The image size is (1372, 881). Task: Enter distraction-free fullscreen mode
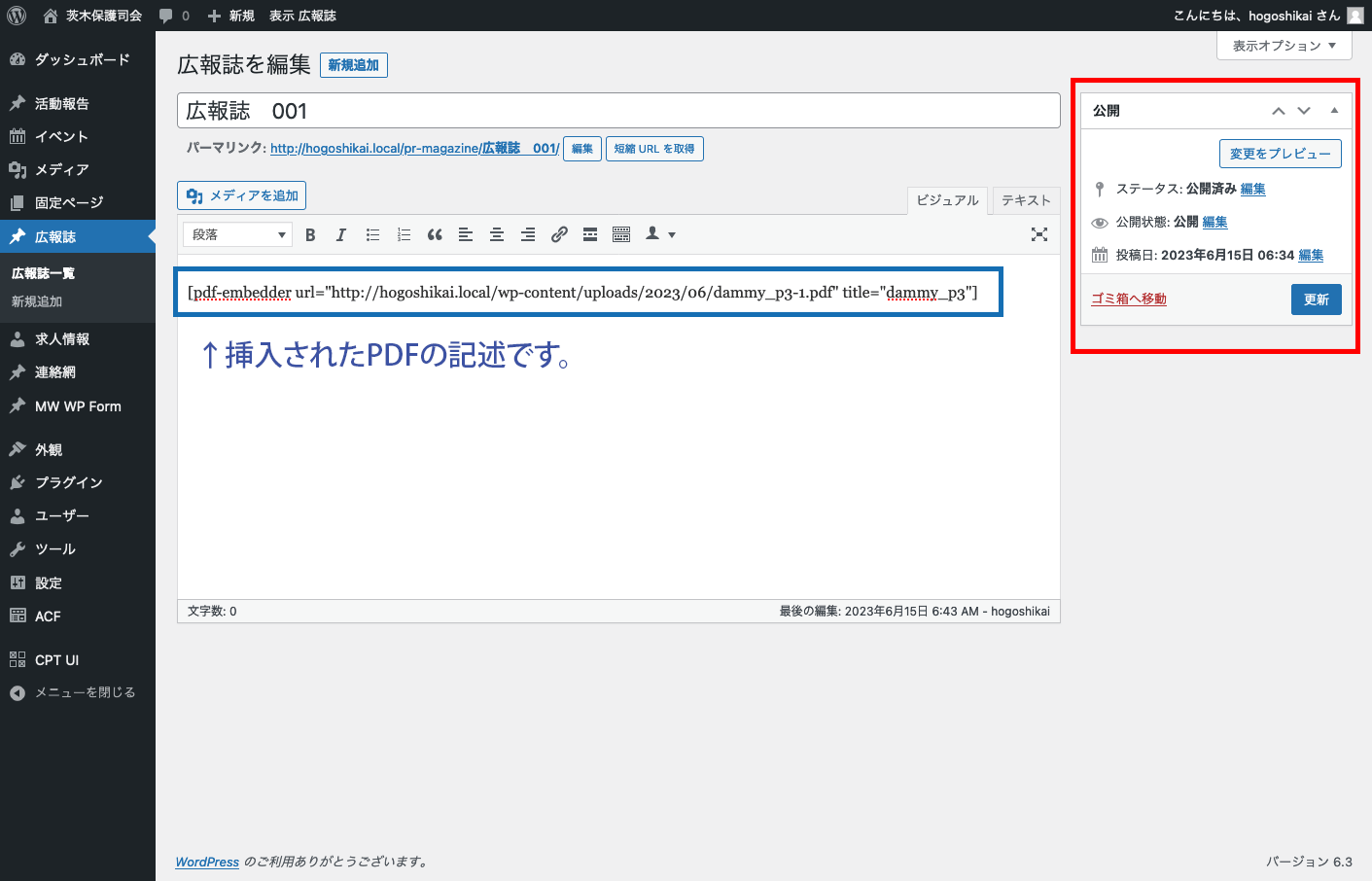tap(1039, 234)
